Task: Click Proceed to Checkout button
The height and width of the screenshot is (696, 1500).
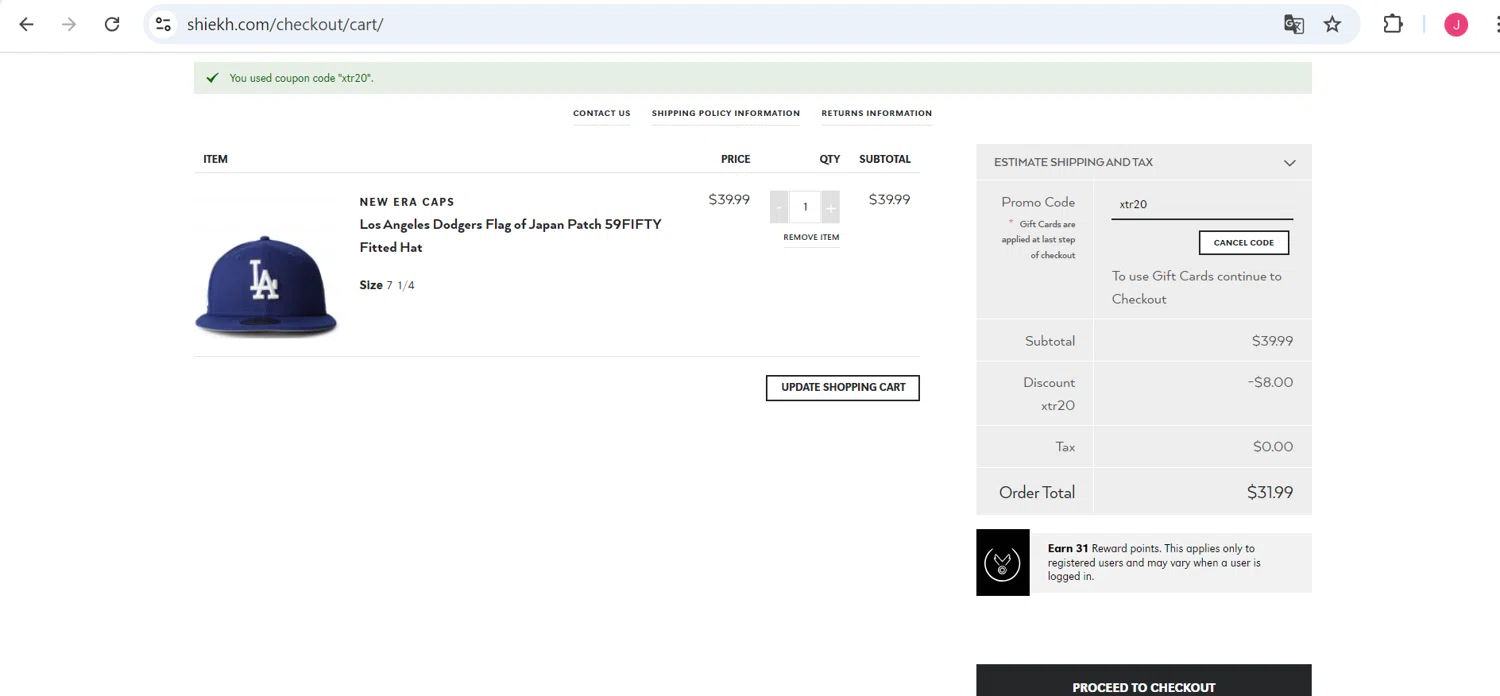Action: [x=1144, y=681]
